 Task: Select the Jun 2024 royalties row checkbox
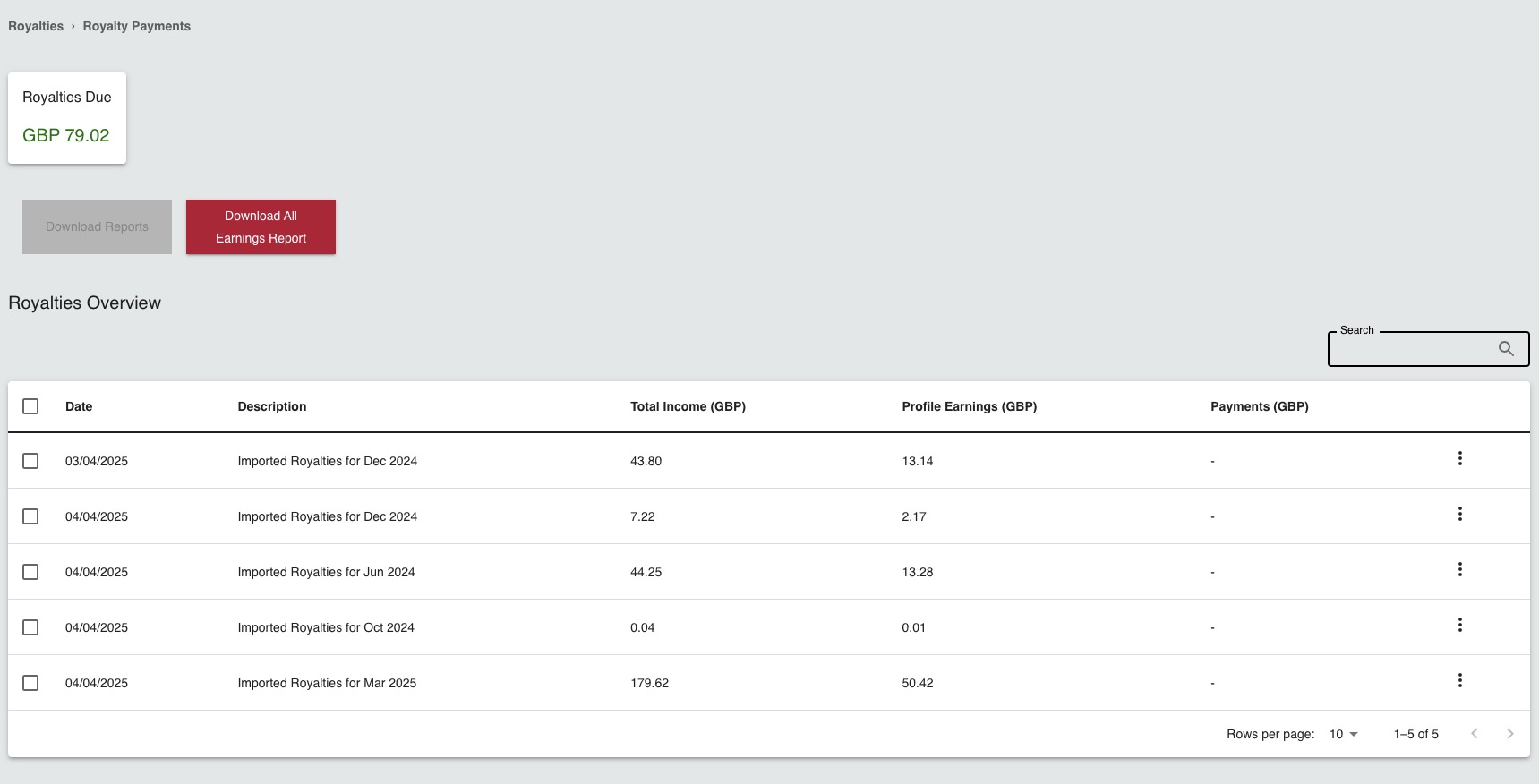pos(30,572)
